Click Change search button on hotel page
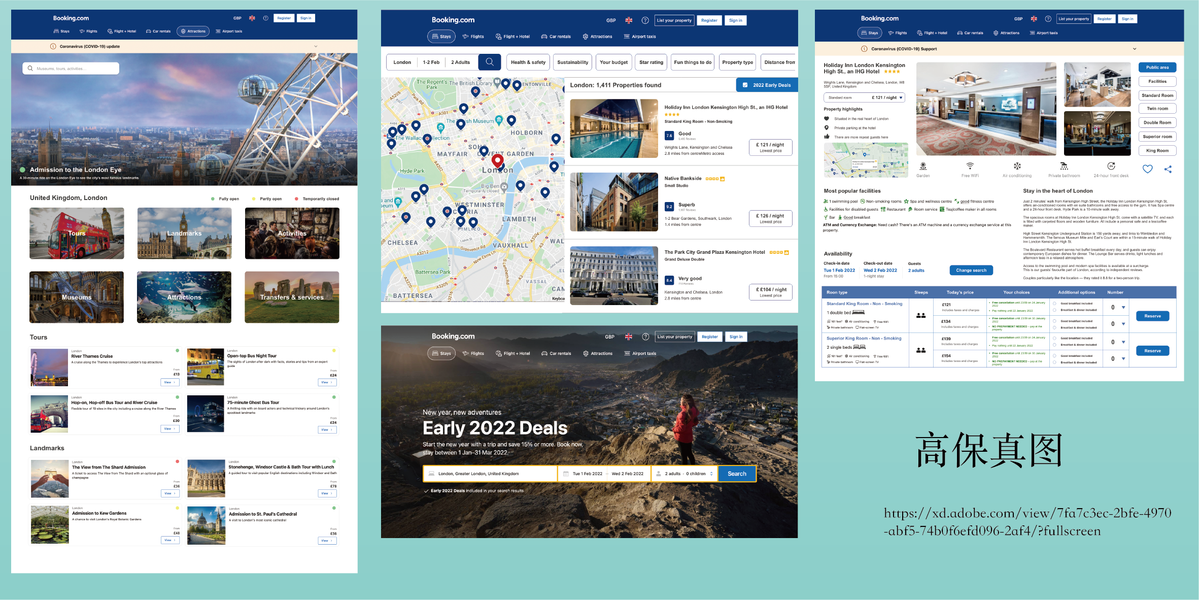The image size is (1199, 600). coord(971,271)
